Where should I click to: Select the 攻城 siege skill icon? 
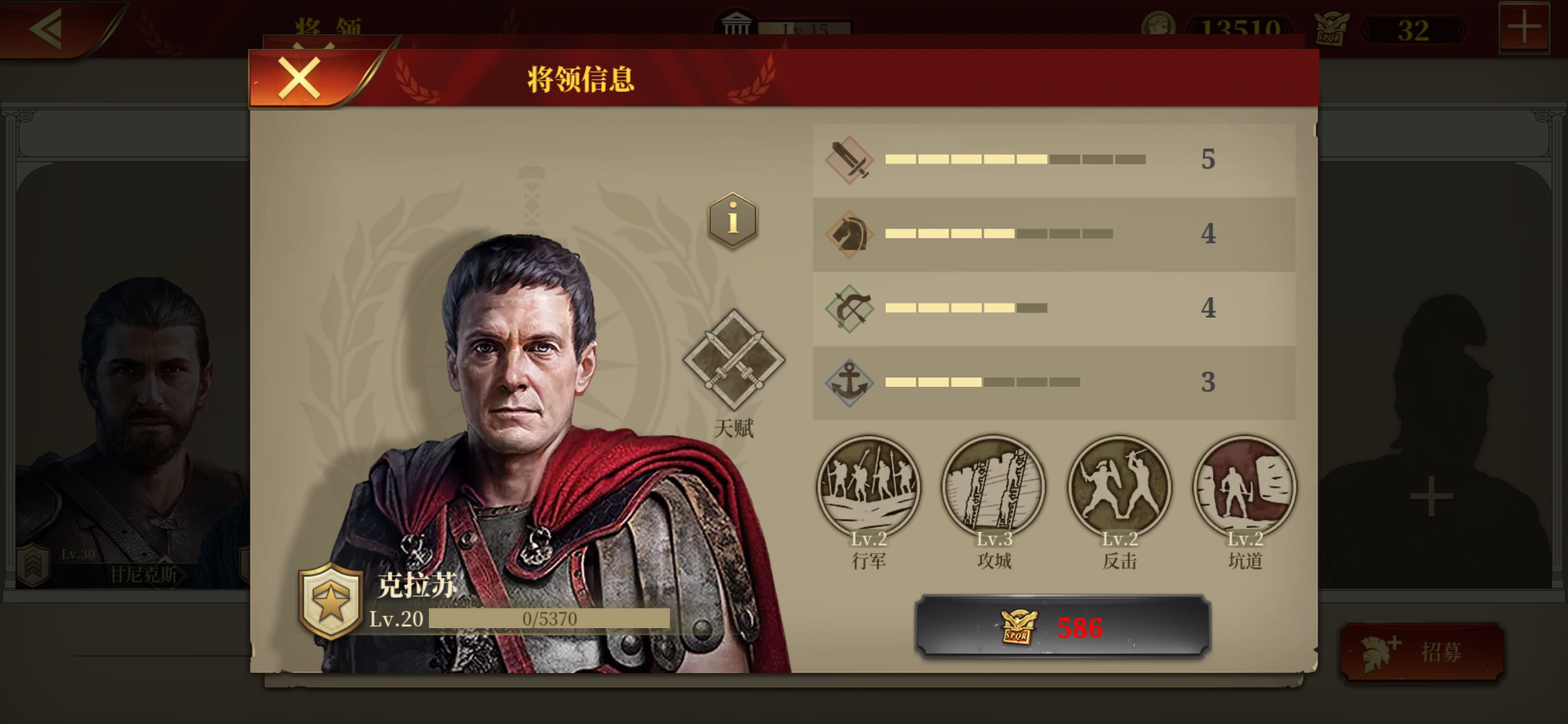994,487
